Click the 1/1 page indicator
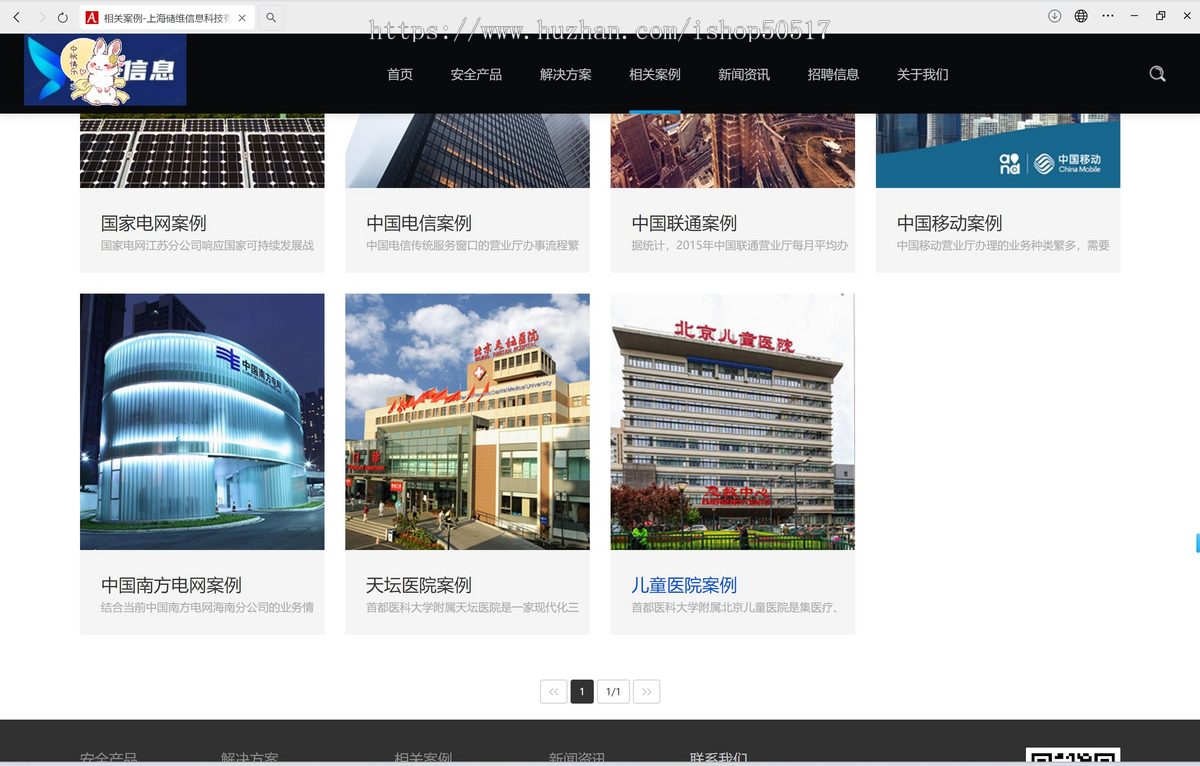The image size is (1200, 766). tap(613, 691)
